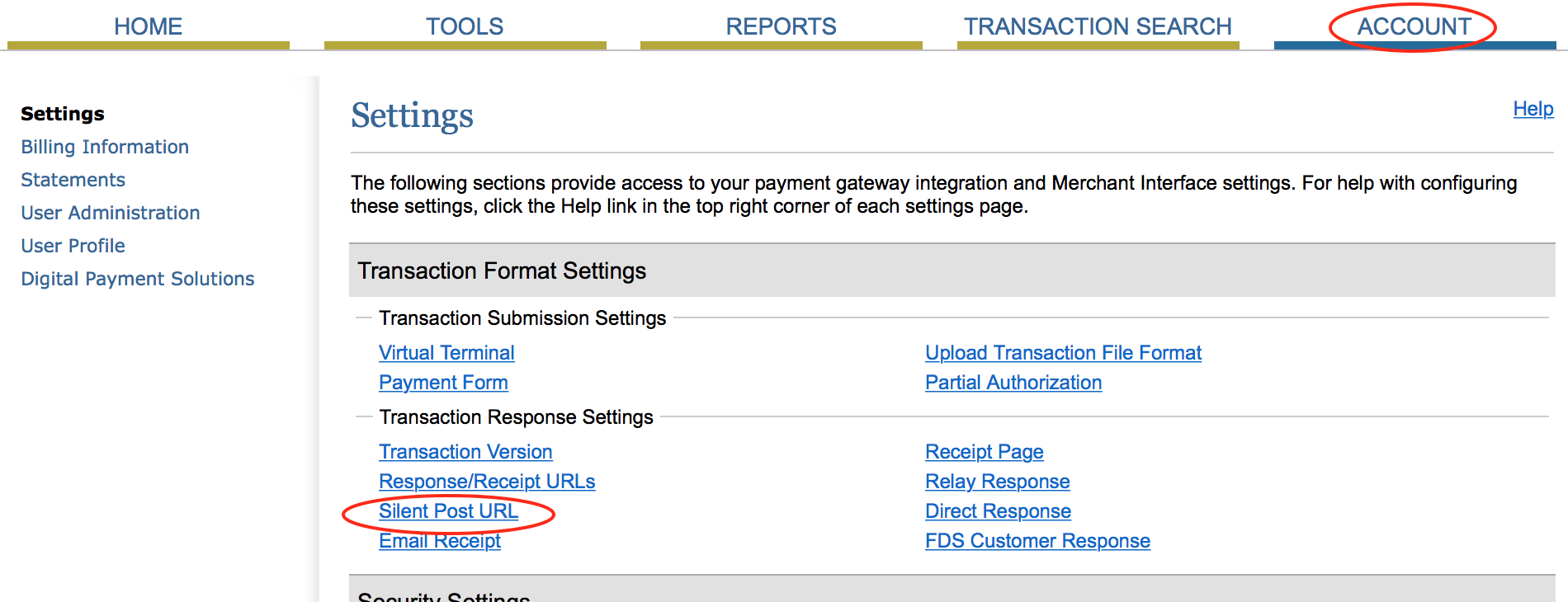Open User Profile from sidebar
This screenshot has width=1568, height=602.
[x=73, y=246]
